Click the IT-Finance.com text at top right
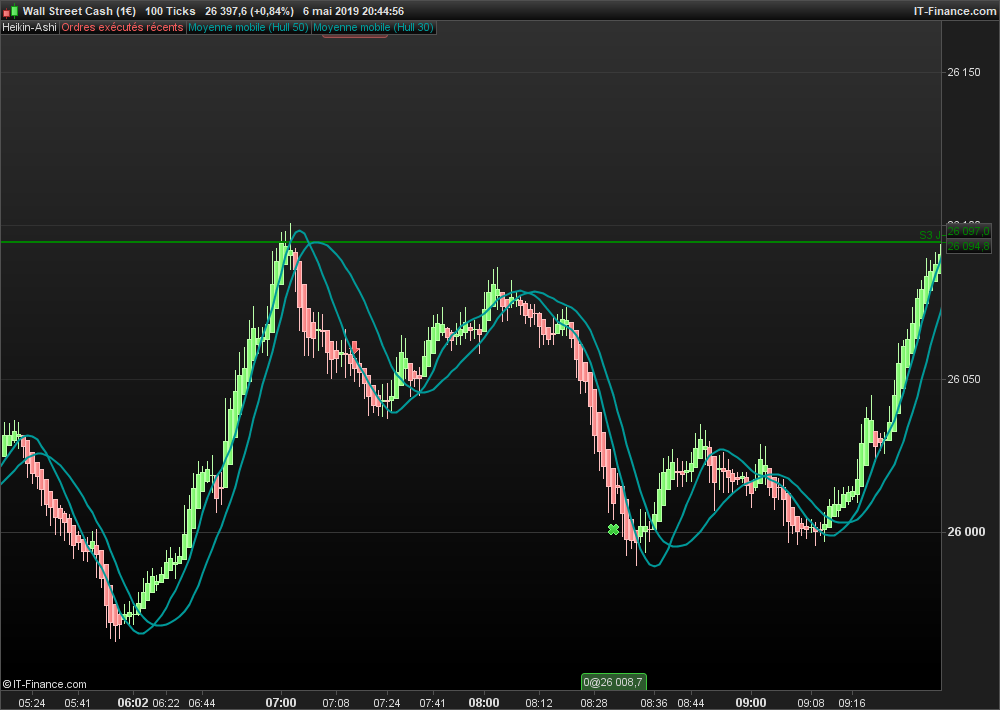This screenshot has height=710, width=1000. (955, 11)
